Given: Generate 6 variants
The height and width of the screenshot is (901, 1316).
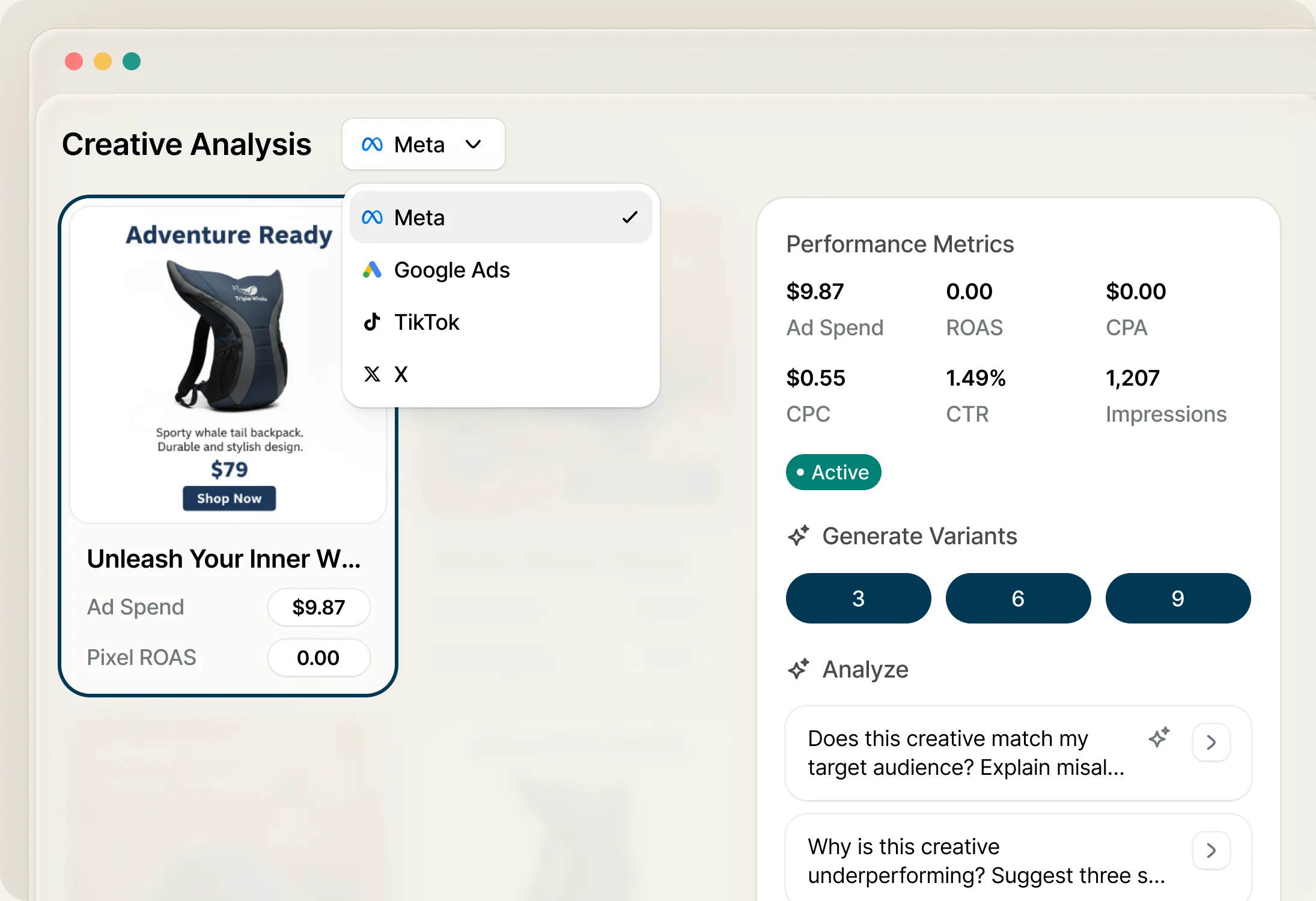Looking at the screenshot, I should [x=1018, y=598].
